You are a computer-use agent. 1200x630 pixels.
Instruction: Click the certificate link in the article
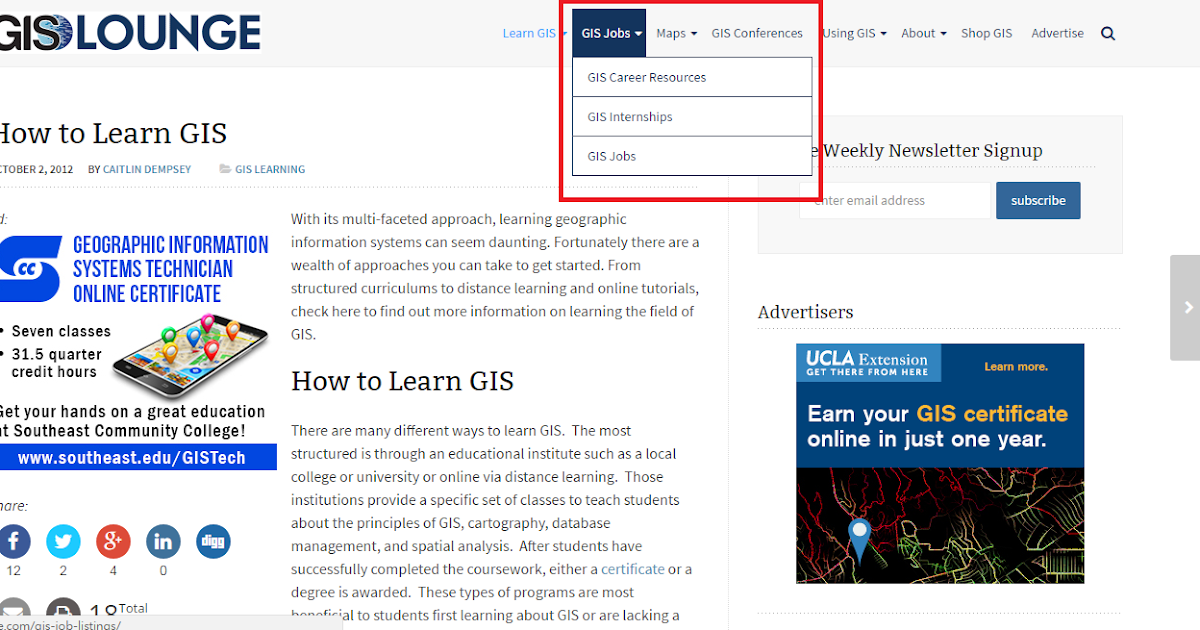[634, 568]
